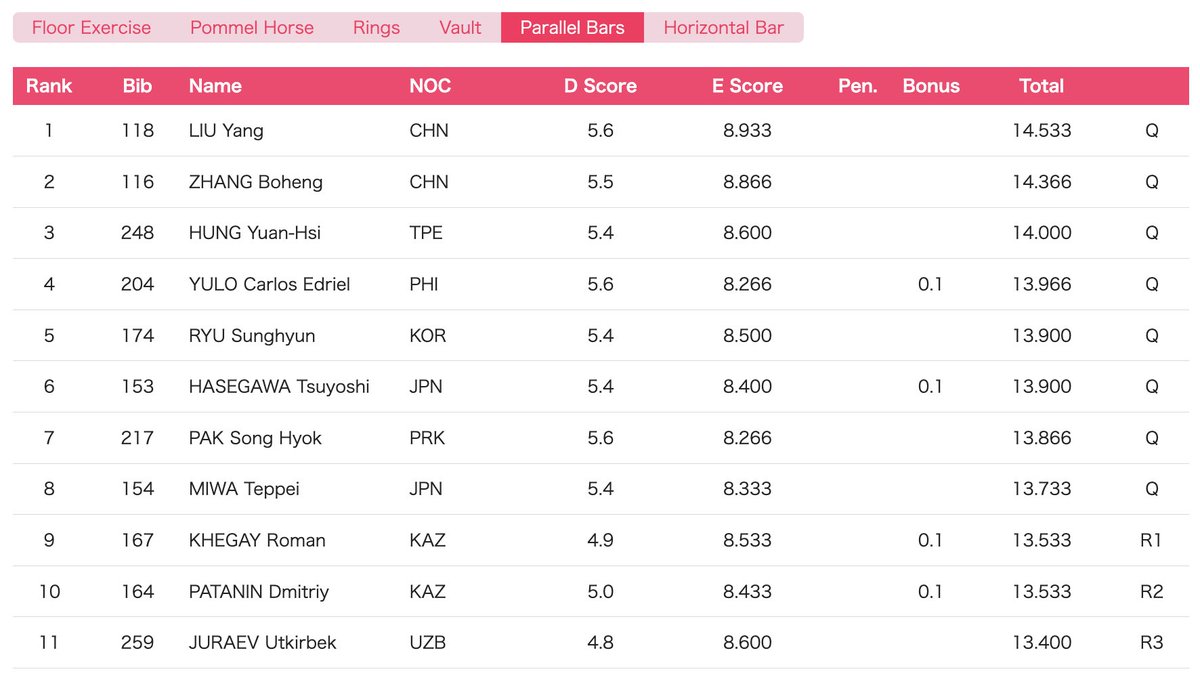This screenshot has width=1200, height=680.
Task: Click the Rank column header
Action: tap(49, 86)
